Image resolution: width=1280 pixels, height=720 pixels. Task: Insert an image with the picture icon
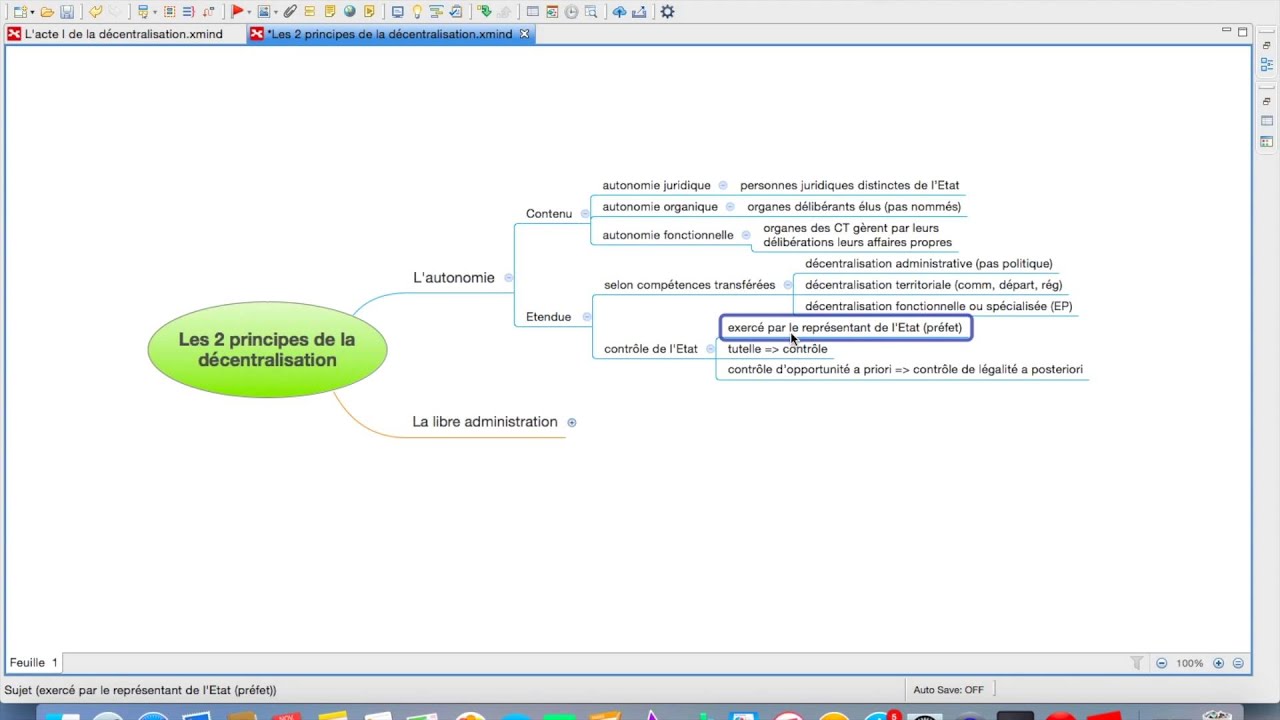(264, 12)
